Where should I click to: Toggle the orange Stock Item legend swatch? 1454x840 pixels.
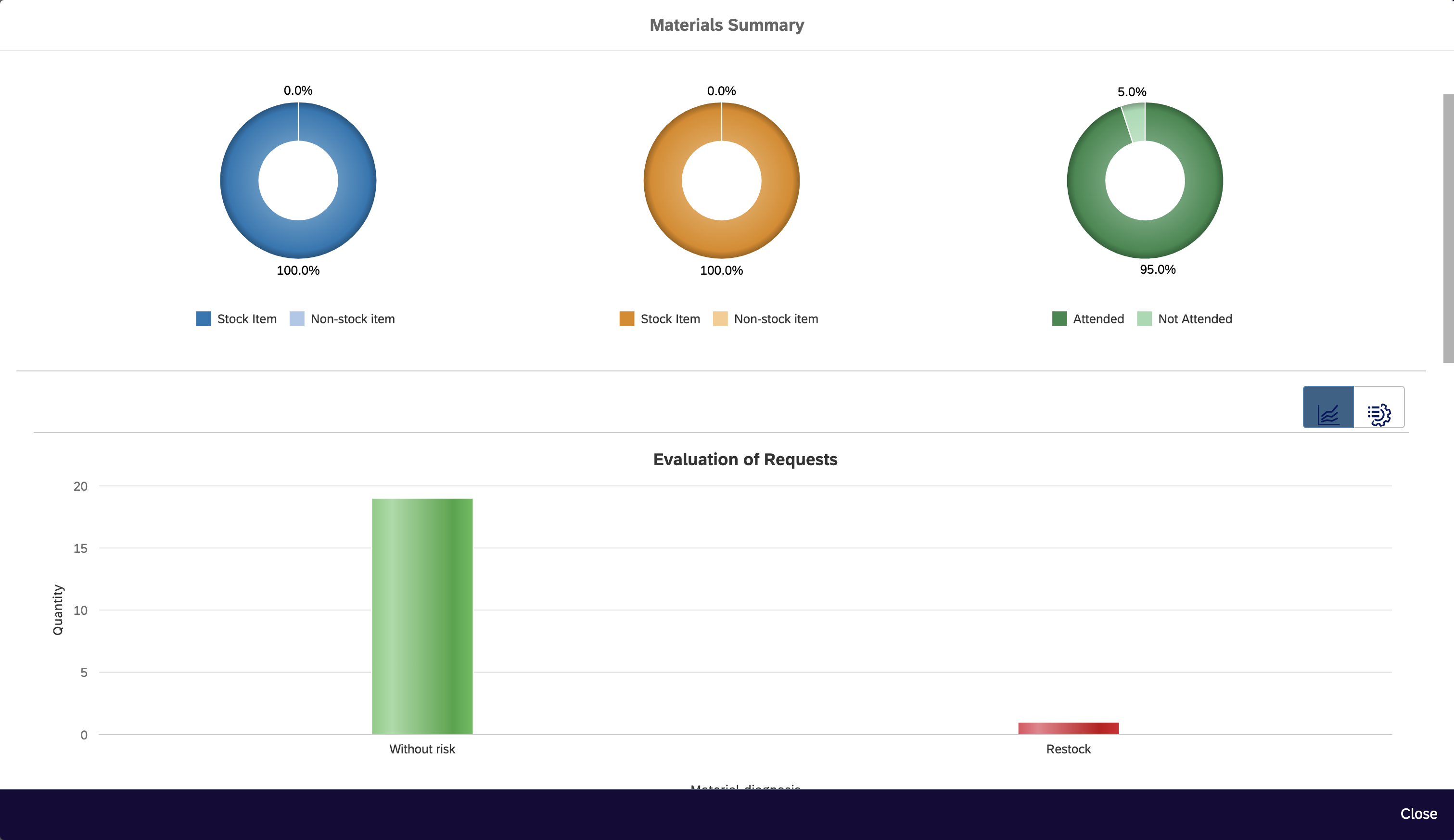(626, 319)
